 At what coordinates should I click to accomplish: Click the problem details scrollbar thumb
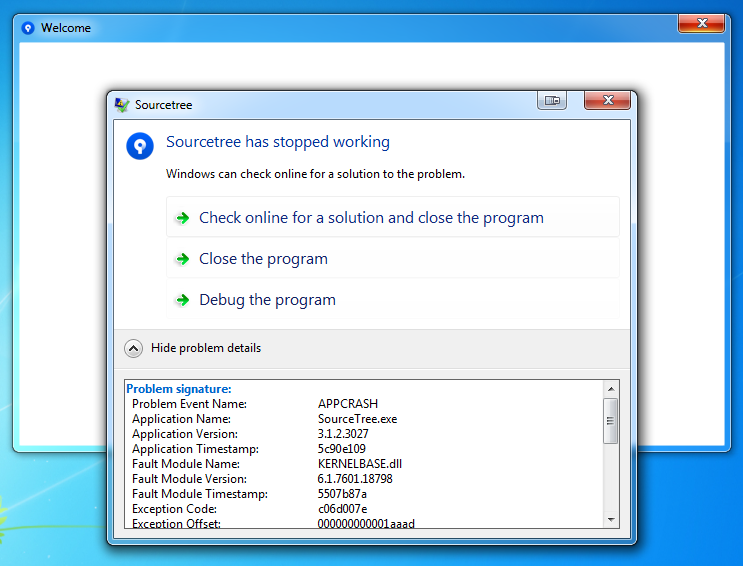(610, 421)
